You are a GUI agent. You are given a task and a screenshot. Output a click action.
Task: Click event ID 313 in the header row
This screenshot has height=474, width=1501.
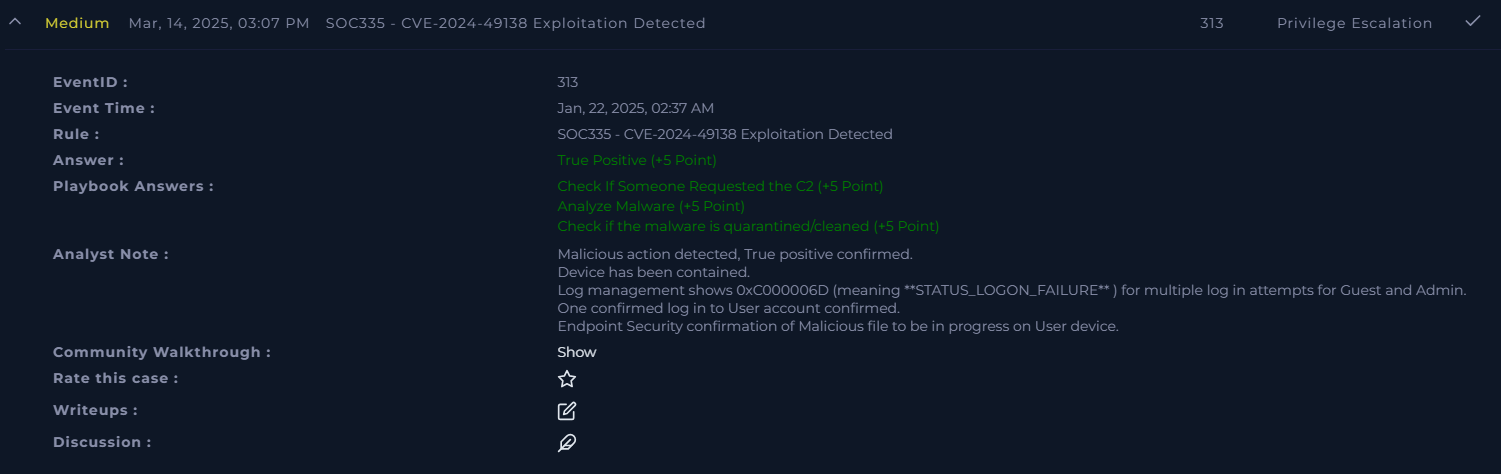pyautogui.click(x=1211, y=23)
